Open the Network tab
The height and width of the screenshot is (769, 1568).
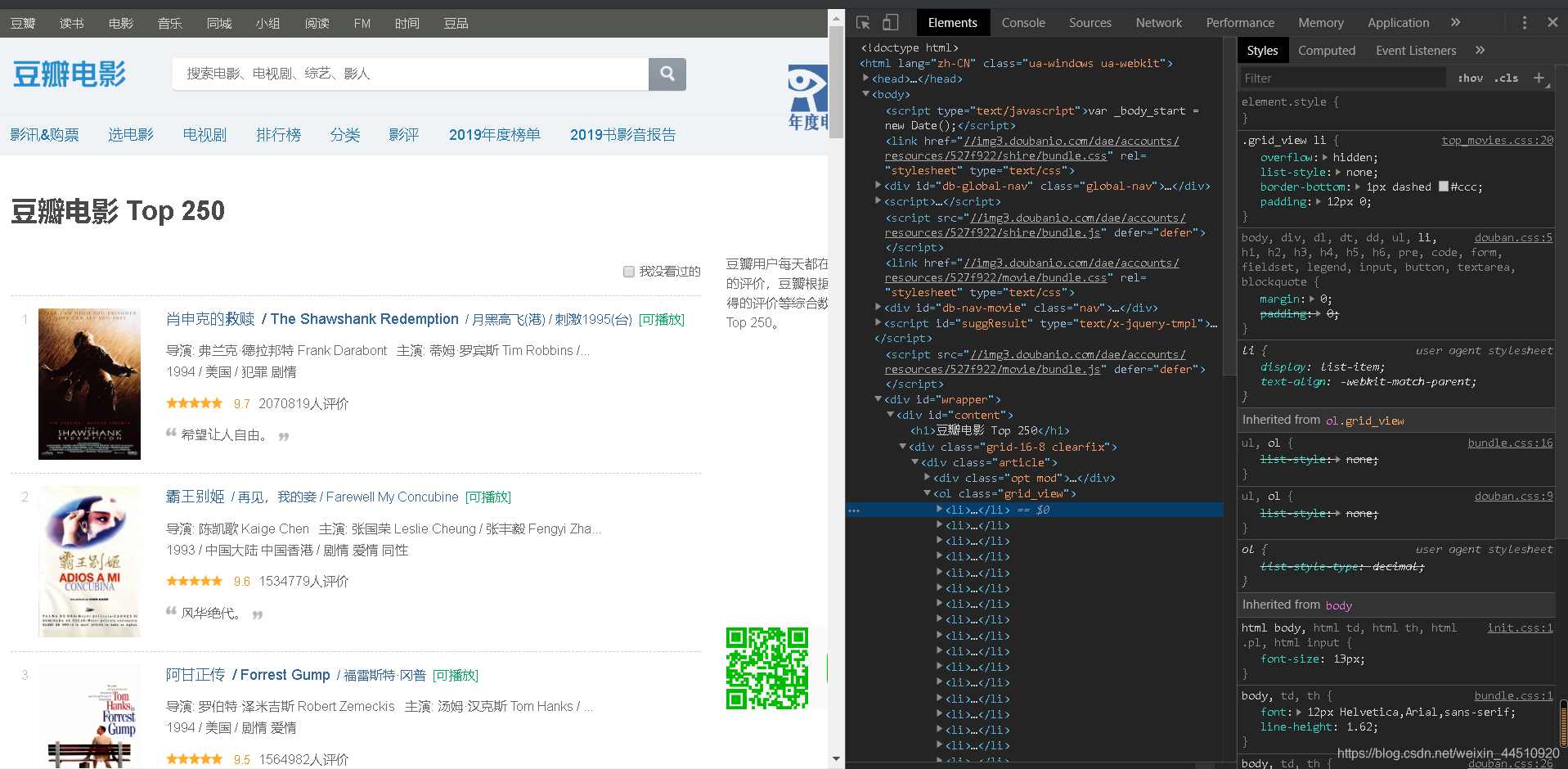click(x=1158, y=23)
